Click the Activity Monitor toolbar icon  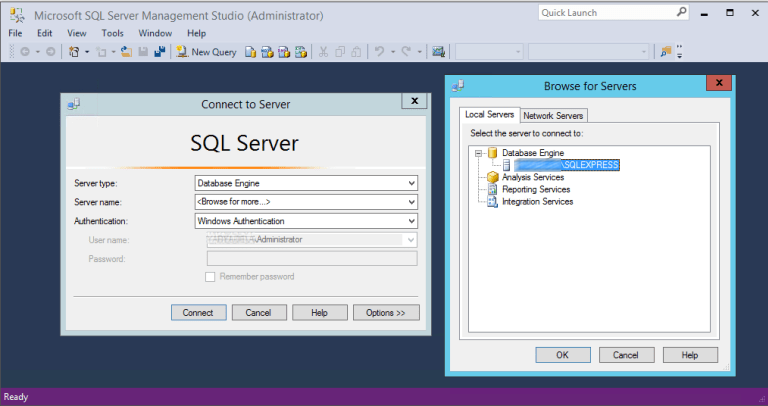pyautogui.click(x=438, y=51)
